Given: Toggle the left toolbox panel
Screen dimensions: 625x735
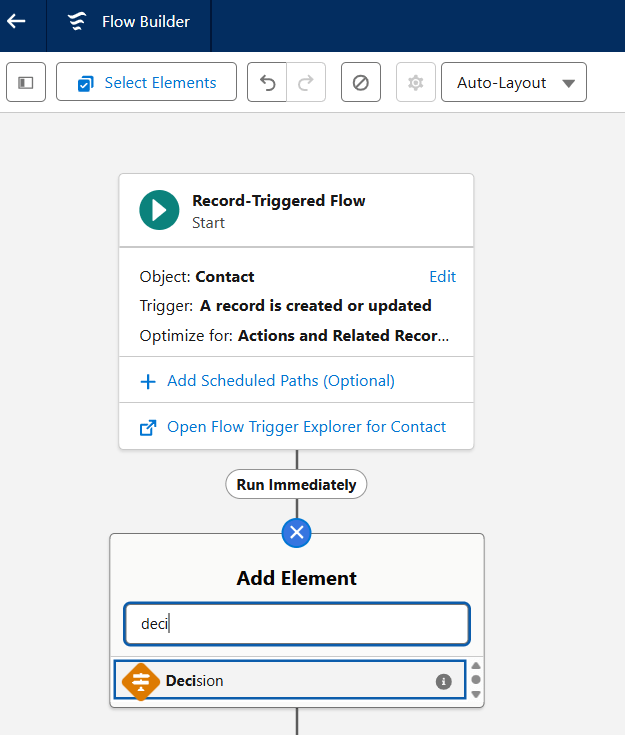Looking at the screenshot, I should tap(26, 83).
